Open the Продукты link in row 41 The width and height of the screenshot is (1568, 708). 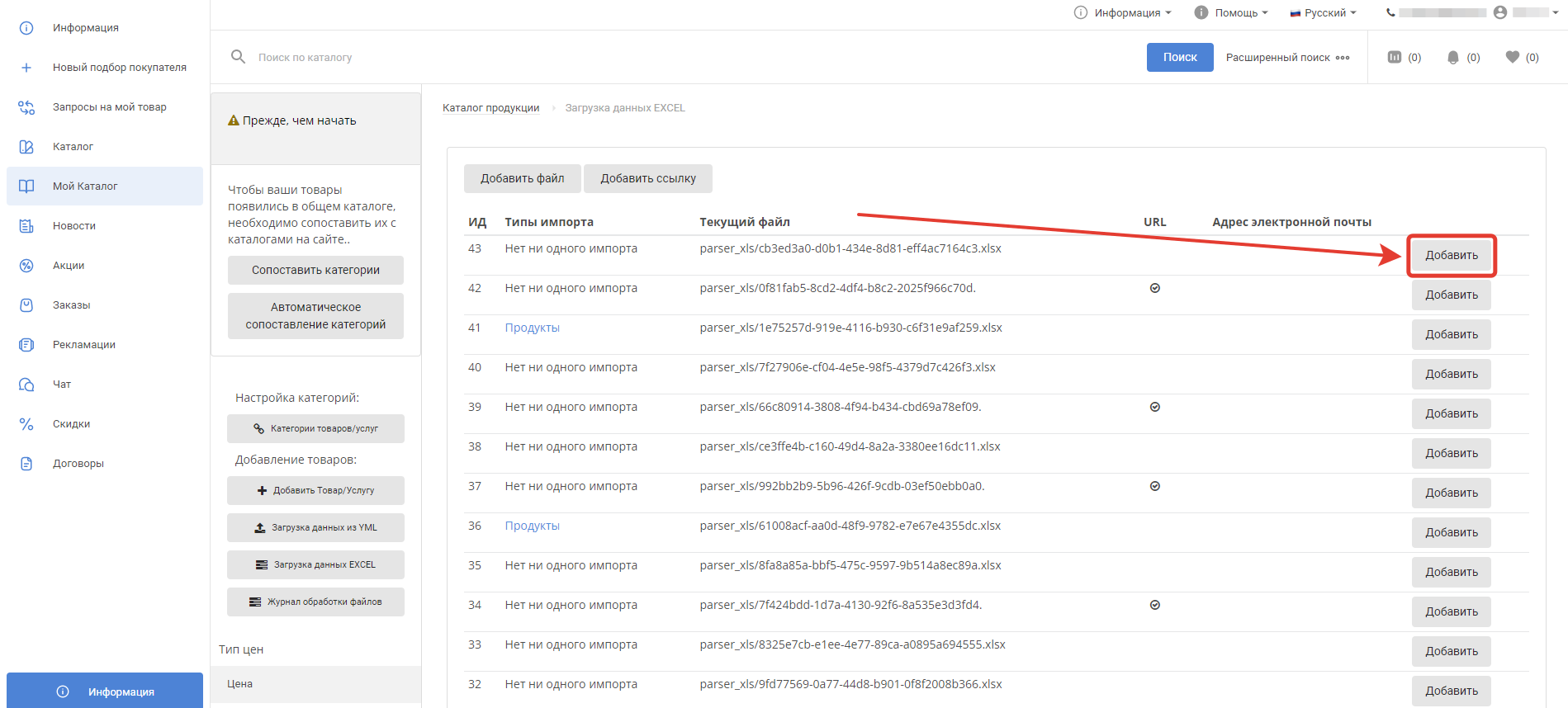click(x=533, y=328)
